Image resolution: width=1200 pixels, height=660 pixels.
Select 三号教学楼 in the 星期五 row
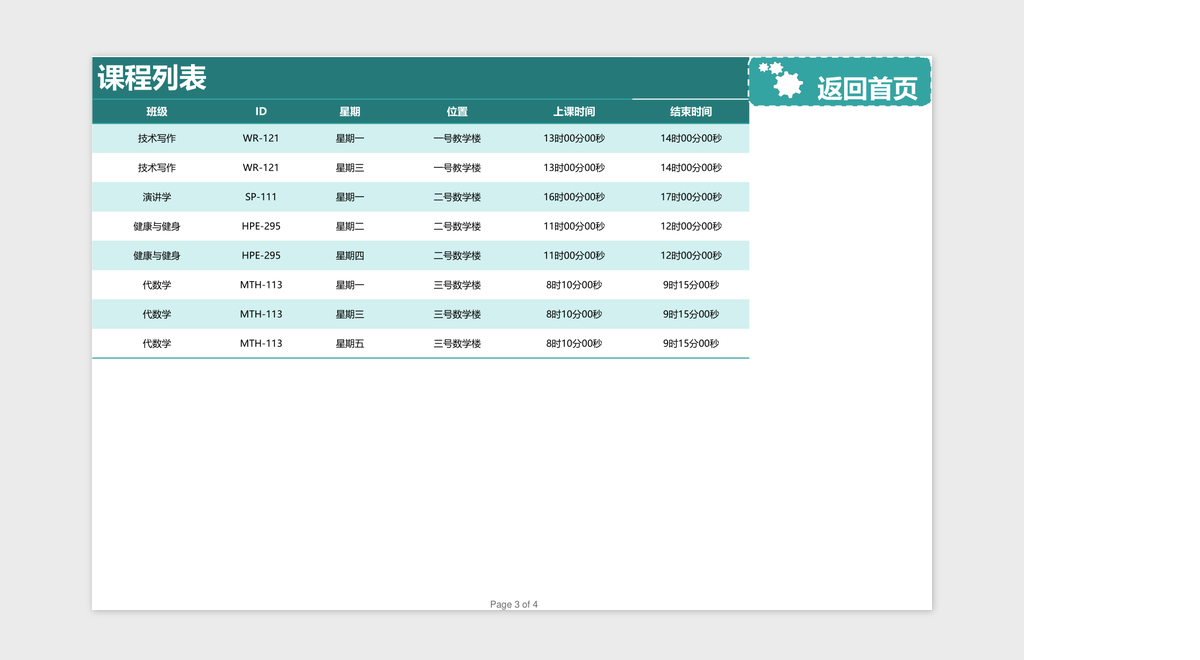[457, 343]
